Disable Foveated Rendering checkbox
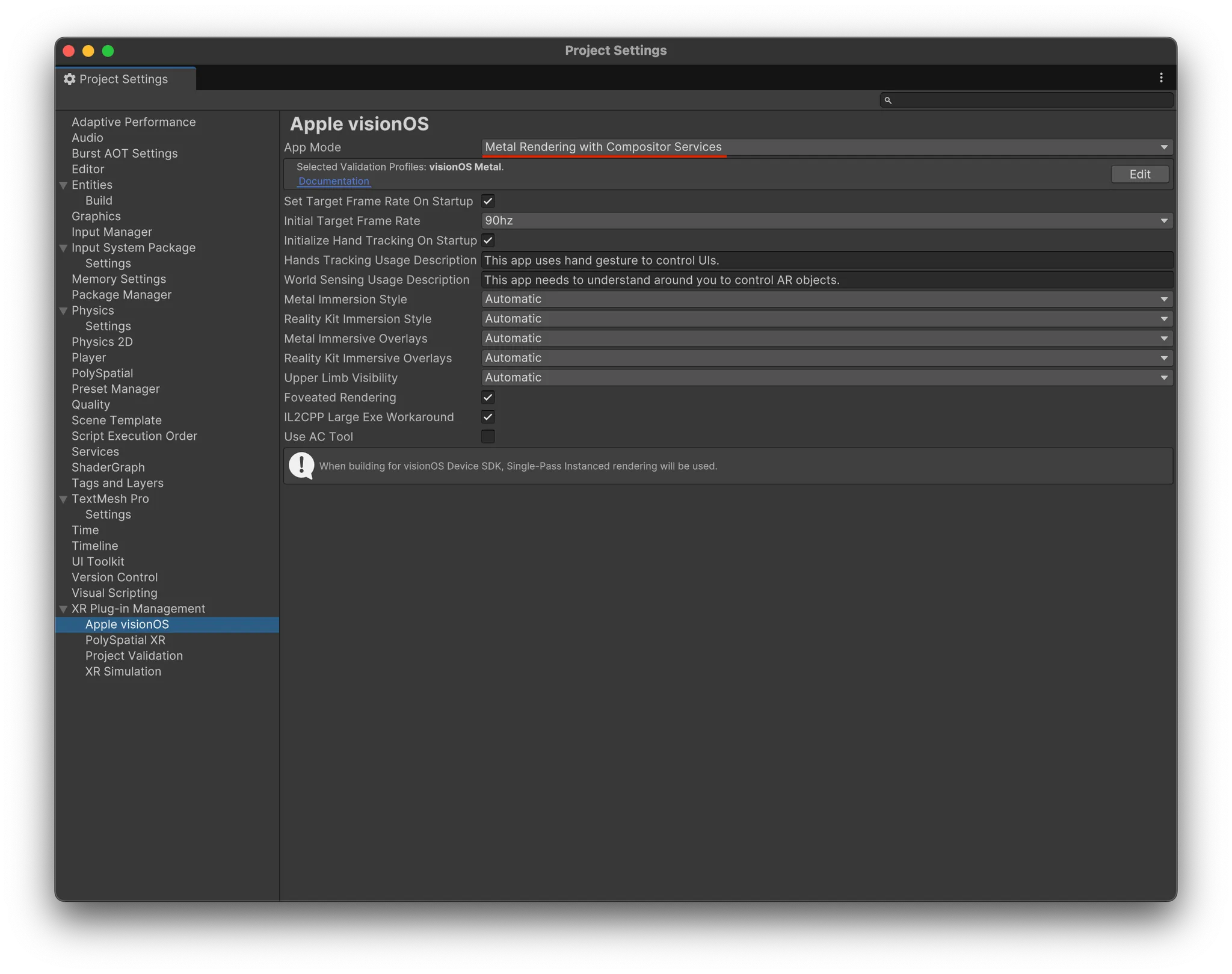This screenshot has width=1232, height=974. tap(488, 398)
